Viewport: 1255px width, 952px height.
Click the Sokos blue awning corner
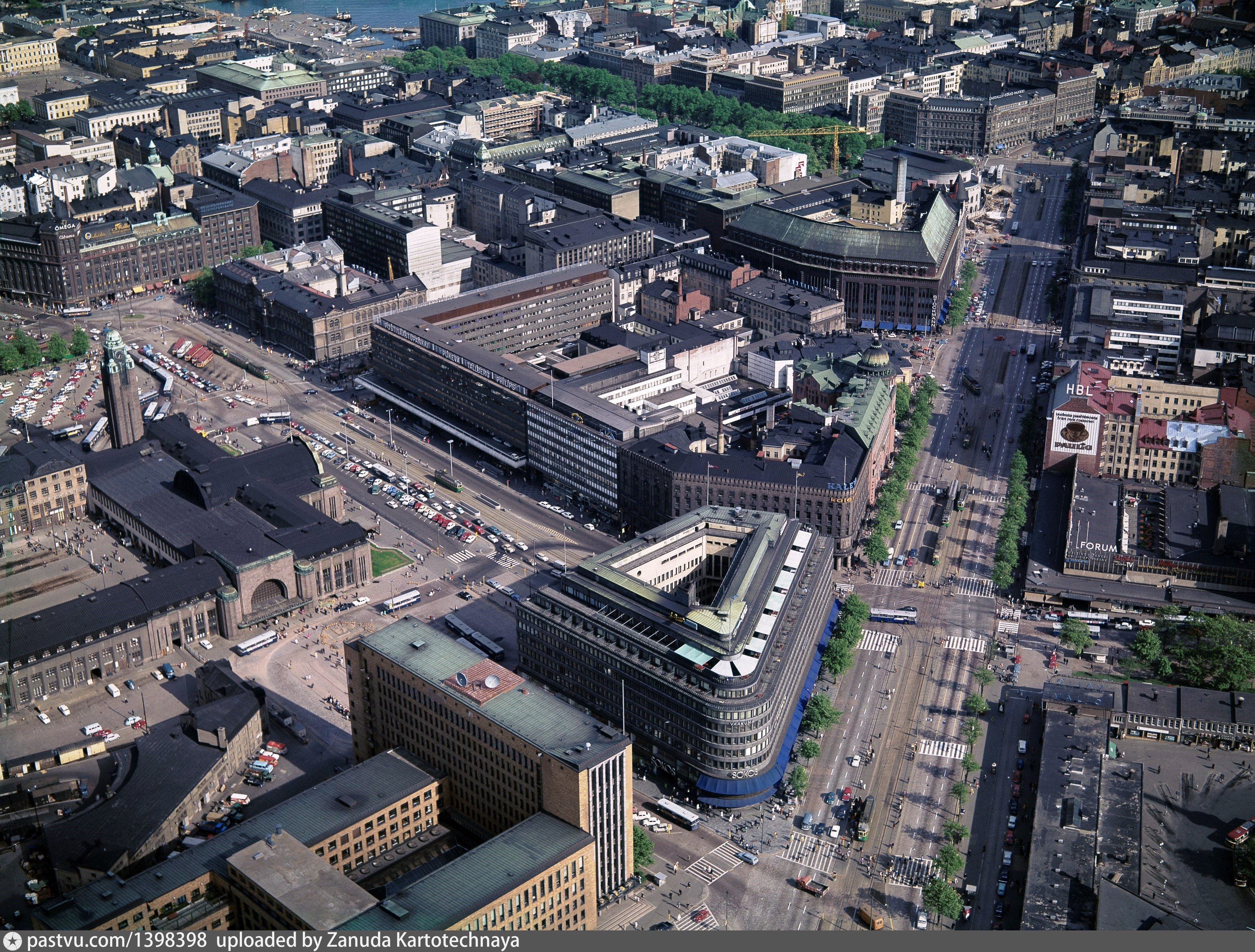(x=737, y=787)
